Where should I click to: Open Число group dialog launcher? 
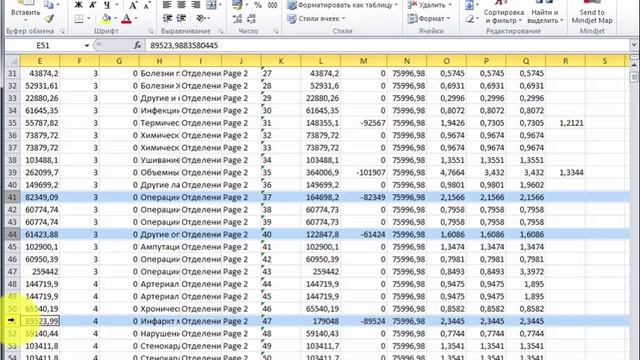coord(276,31)
